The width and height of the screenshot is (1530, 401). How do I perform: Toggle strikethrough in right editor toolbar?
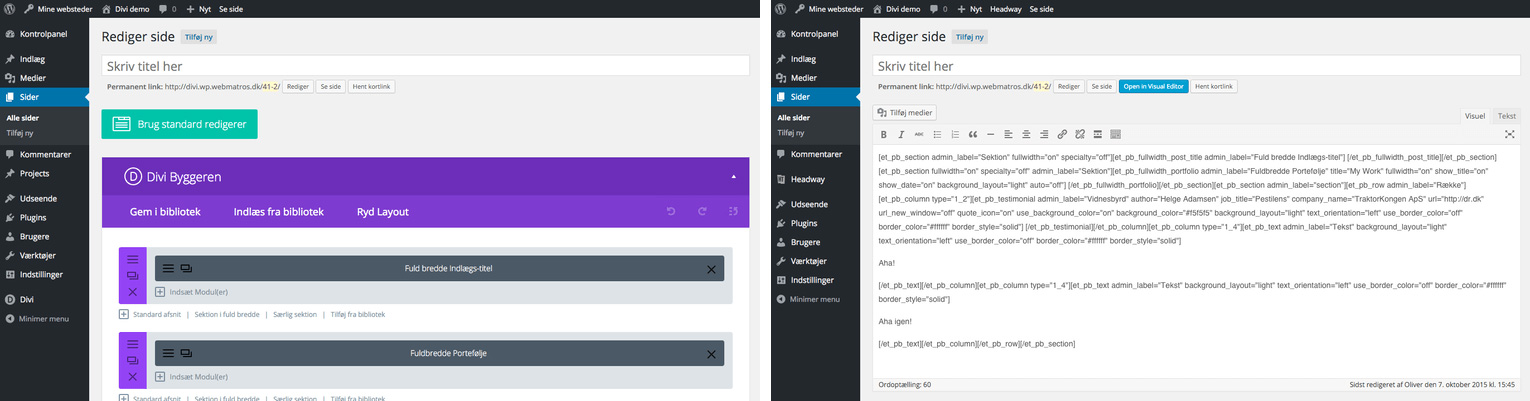919,134
